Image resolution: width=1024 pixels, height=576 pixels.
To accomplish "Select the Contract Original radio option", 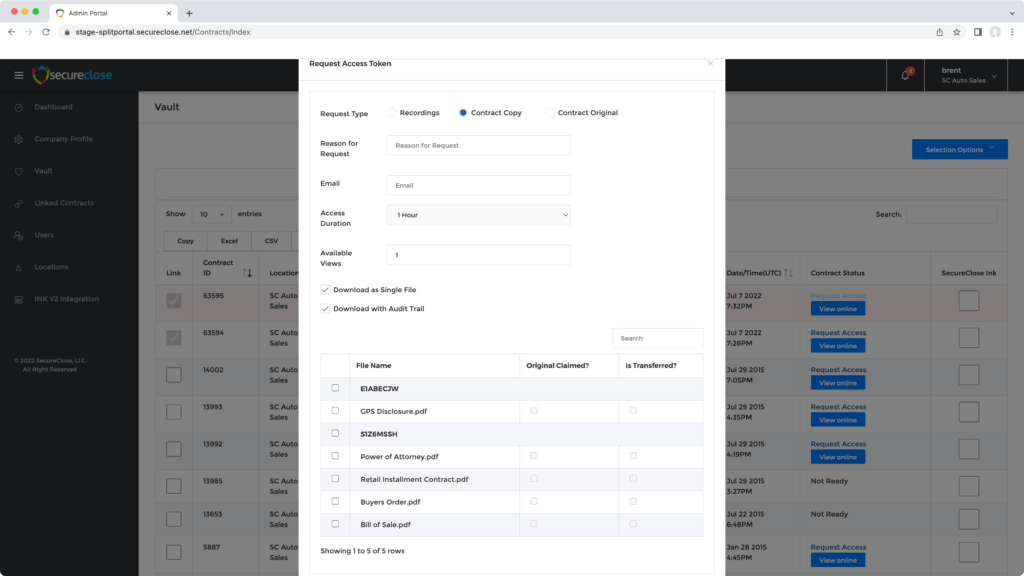I will pos(550,113).
